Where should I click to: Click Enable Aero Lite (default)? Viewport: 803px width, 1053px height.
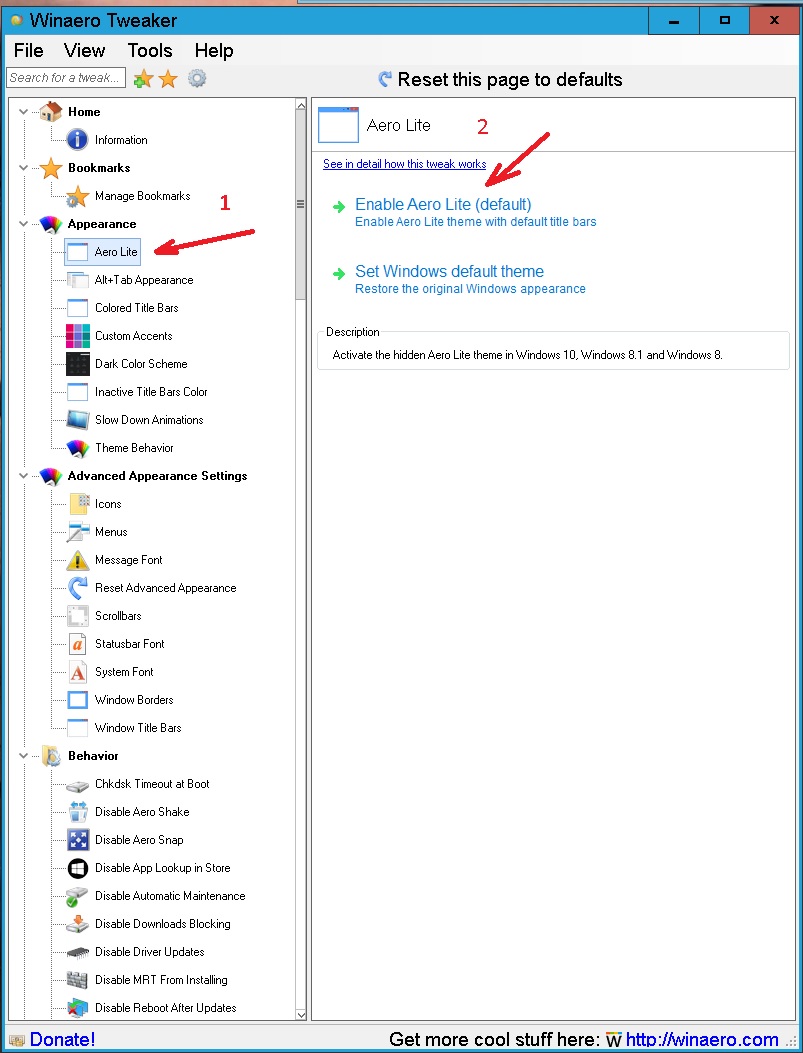tap(443, 204)
